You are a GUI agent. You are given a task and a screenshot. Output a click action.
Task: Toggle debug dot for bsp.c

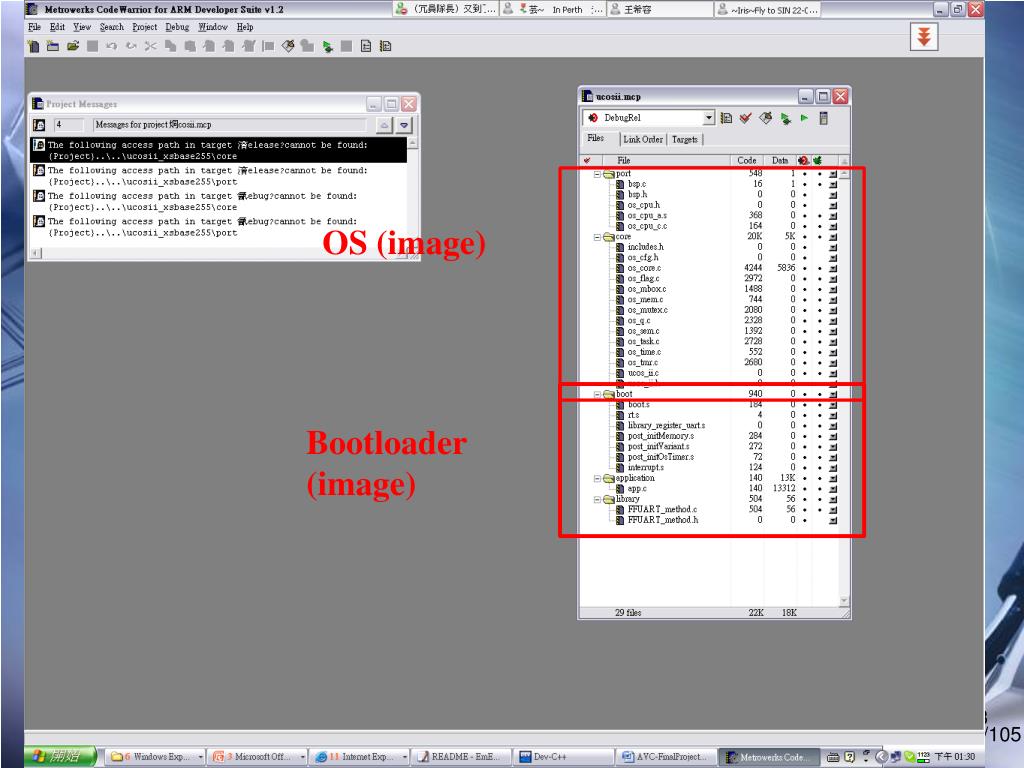(x=805, y=185)
